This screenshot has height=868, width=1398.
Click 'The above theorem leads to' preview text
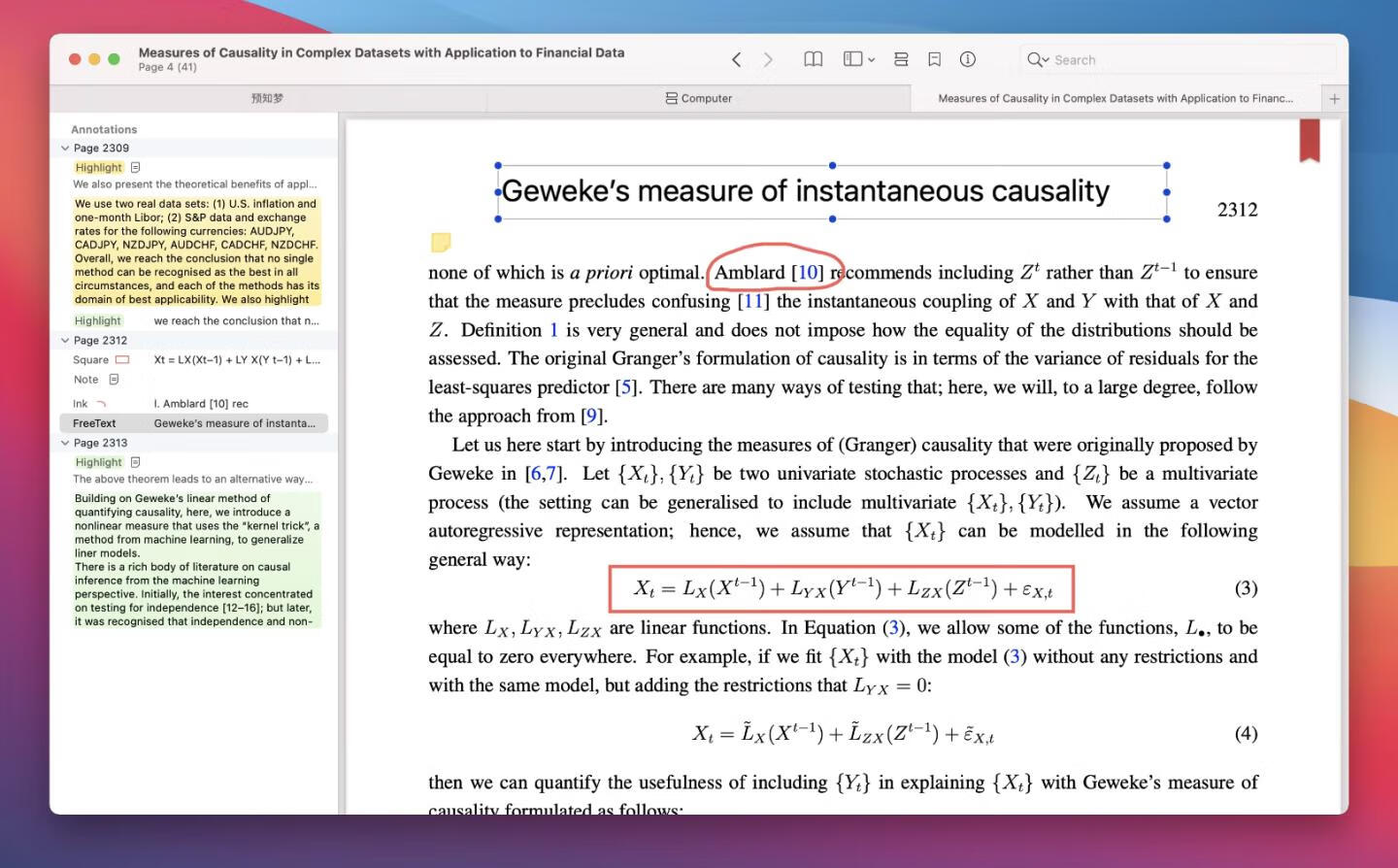click(193, 479)
